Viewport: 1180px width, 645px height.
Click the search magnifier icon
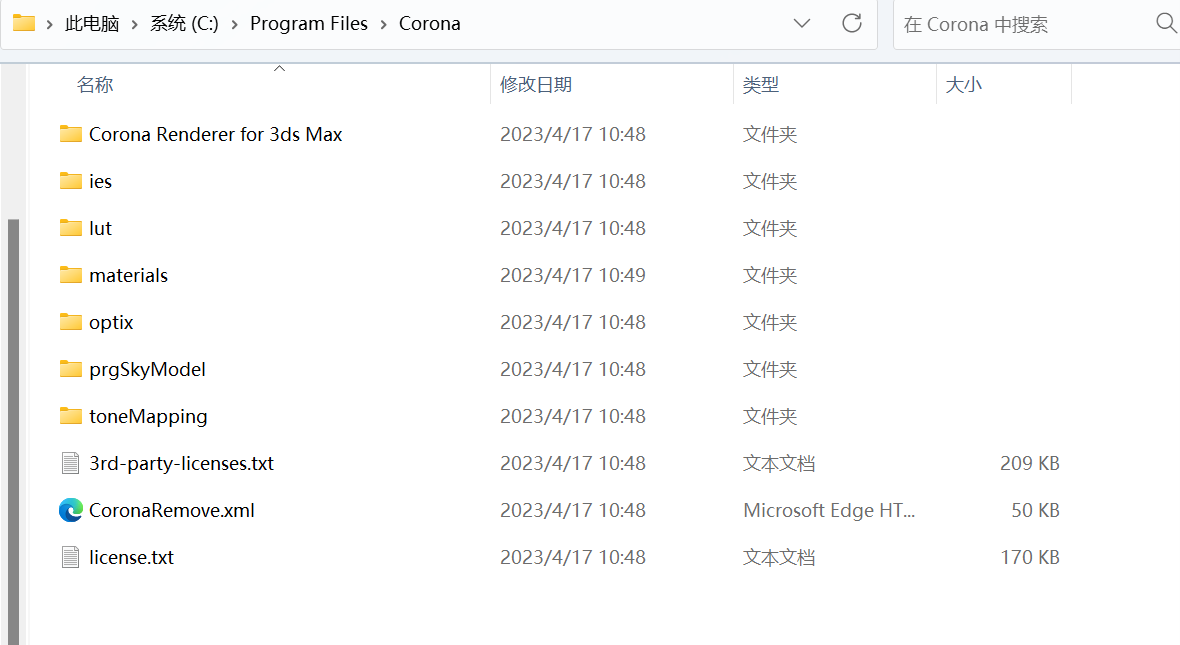[1166, 23]
